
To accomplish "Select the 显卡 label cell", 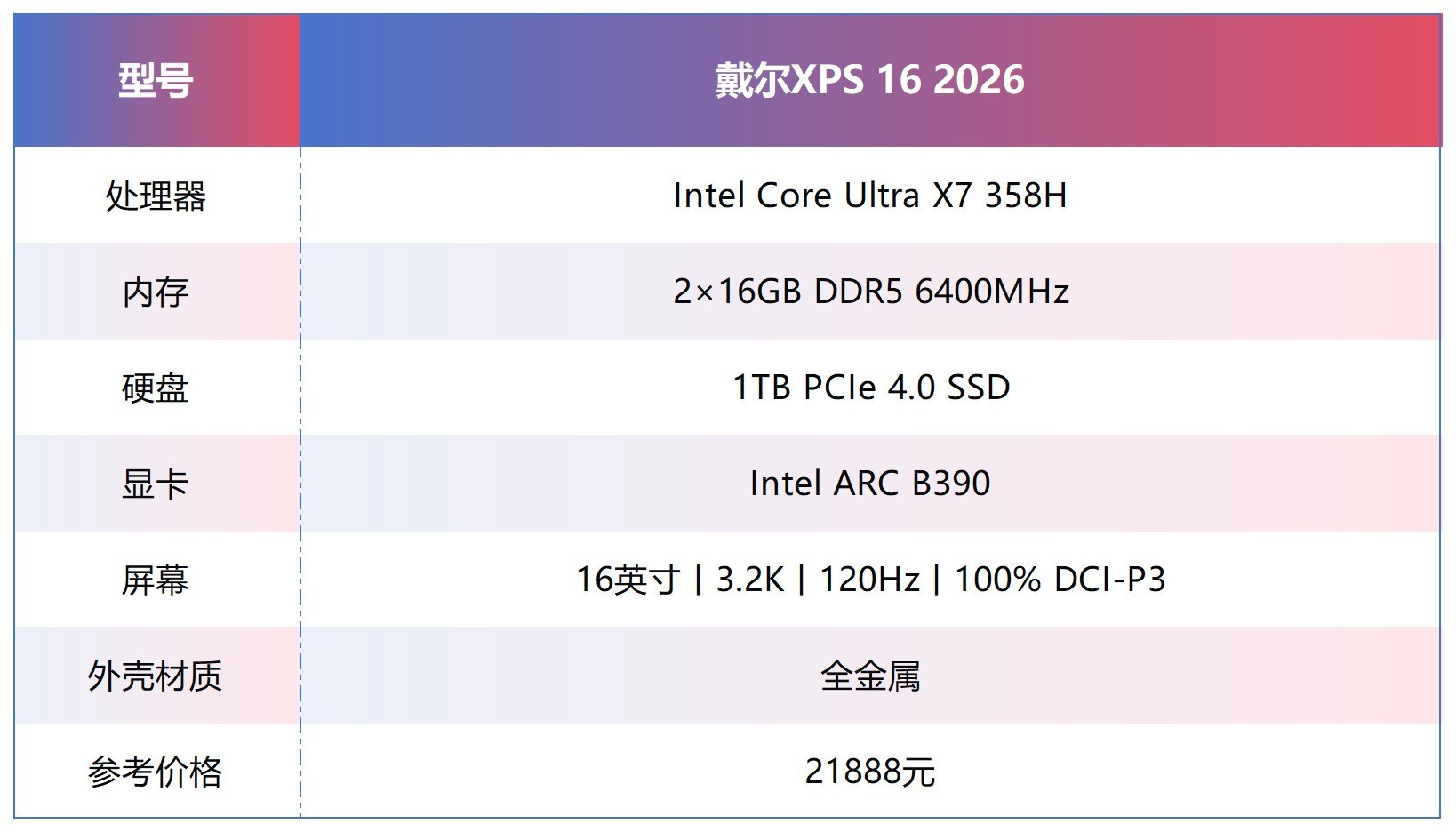I will click(x=156, y=484).
